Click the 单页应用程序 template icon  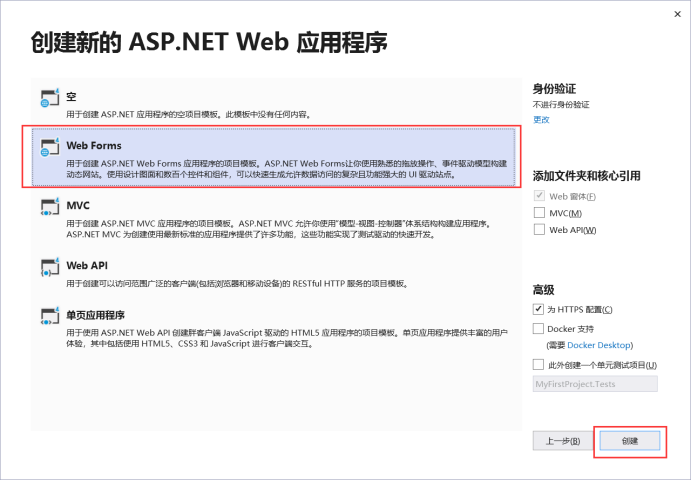[x=49, y=316]
